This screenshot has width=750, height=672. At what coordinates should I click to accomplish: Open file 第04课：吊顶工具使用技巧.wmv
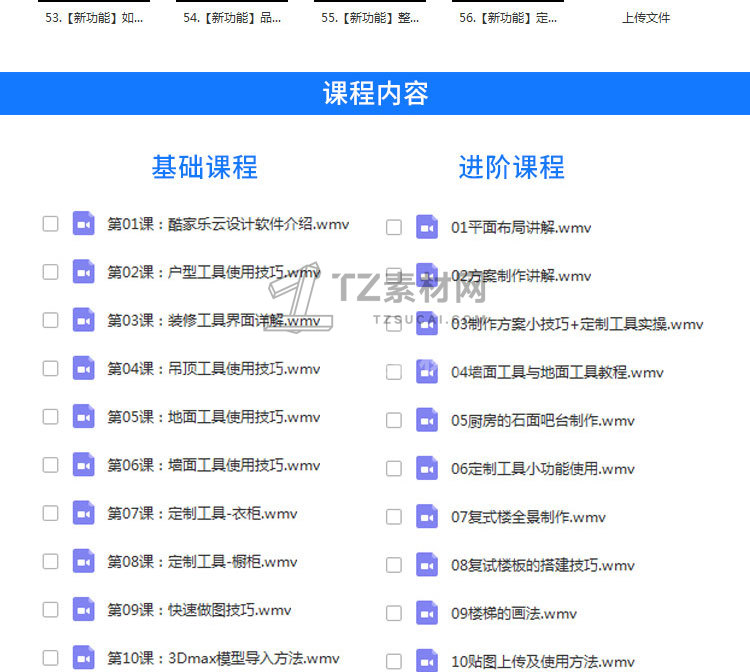[x=214, y=369]
